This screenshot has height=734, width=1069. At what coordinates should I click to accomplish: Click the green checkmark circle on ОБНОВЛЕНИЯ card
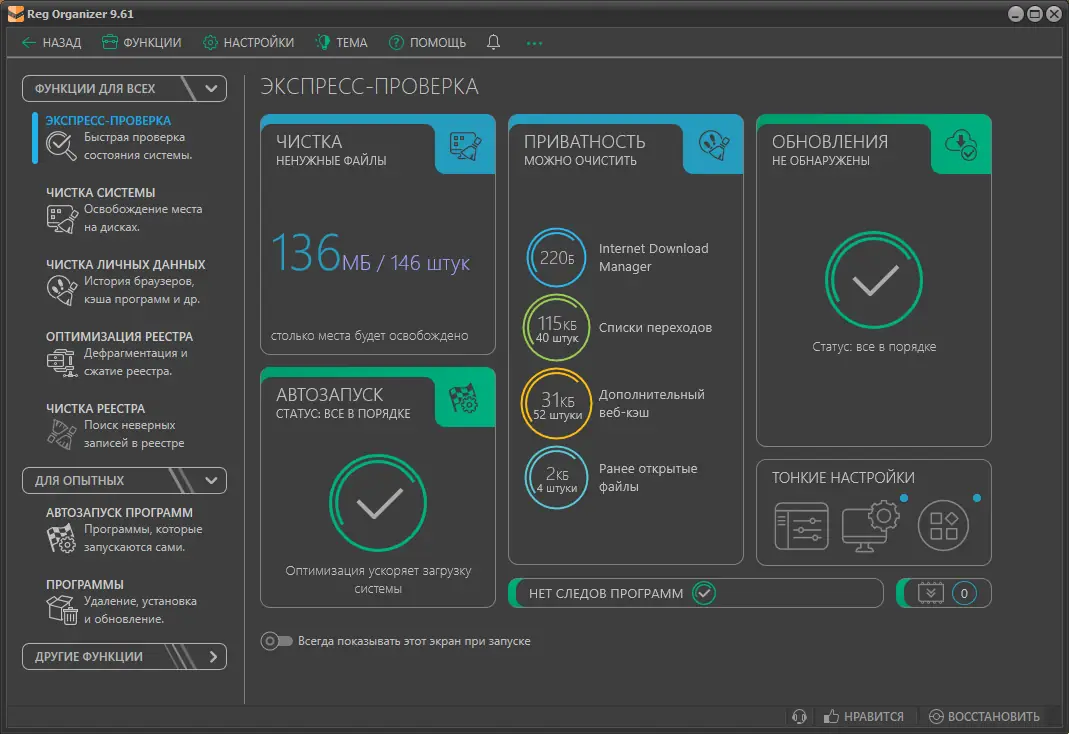[874, 280]
